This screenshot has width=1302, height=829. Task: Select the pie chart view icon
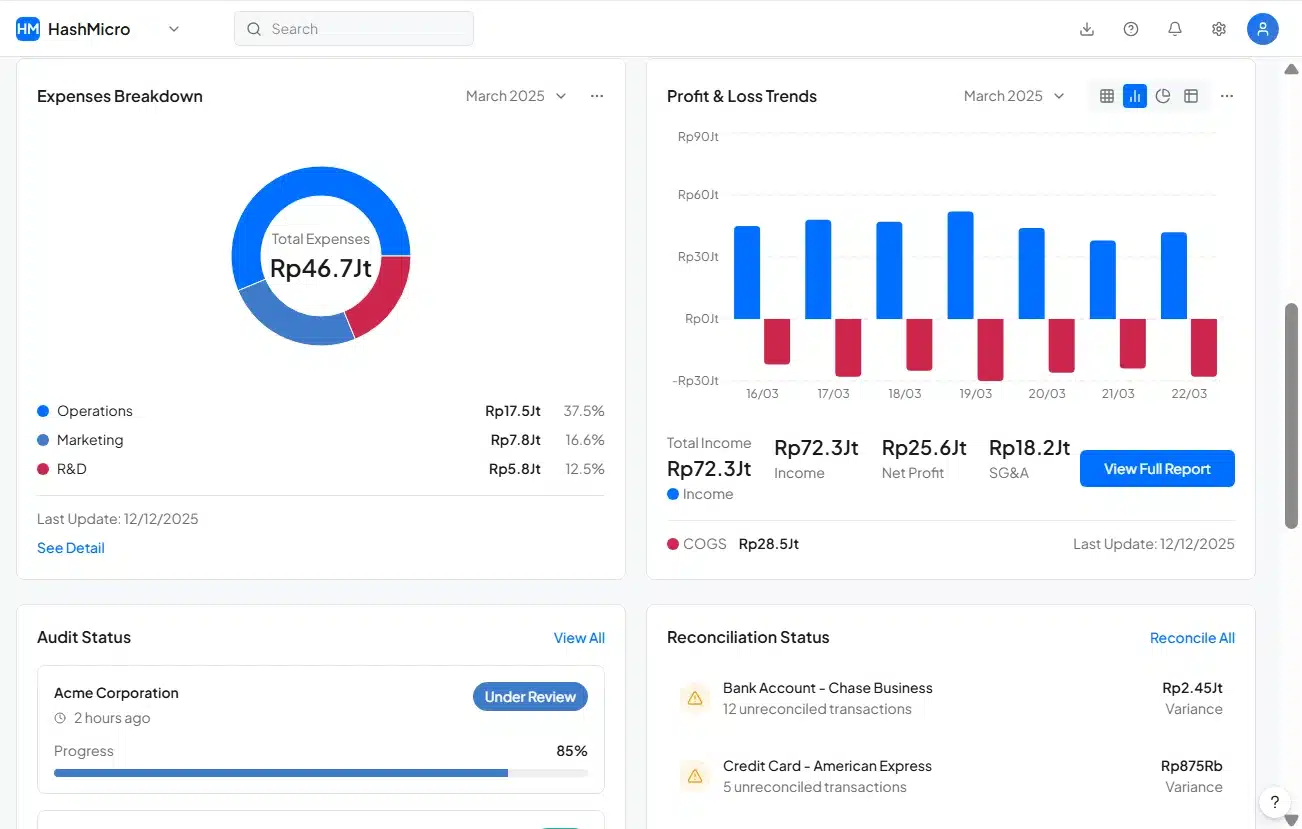pos(1163,96)
